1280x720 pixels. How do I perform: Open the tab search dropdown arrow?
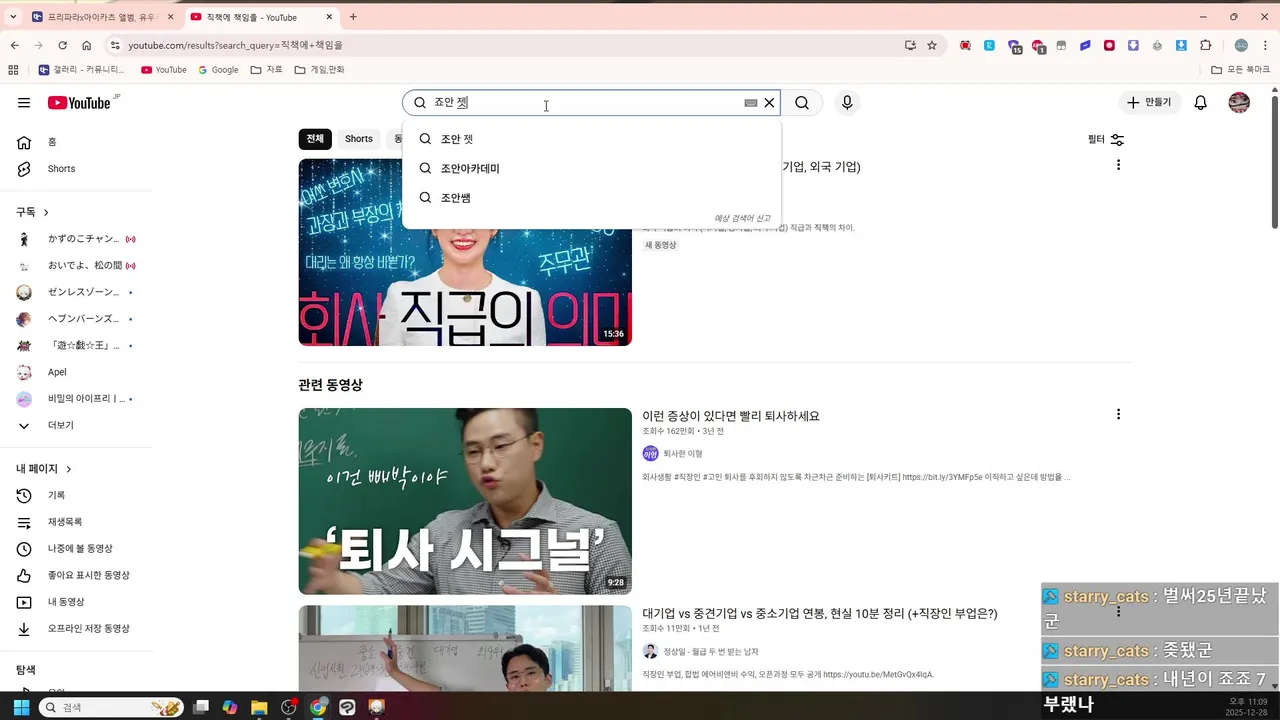click(13, 17)
